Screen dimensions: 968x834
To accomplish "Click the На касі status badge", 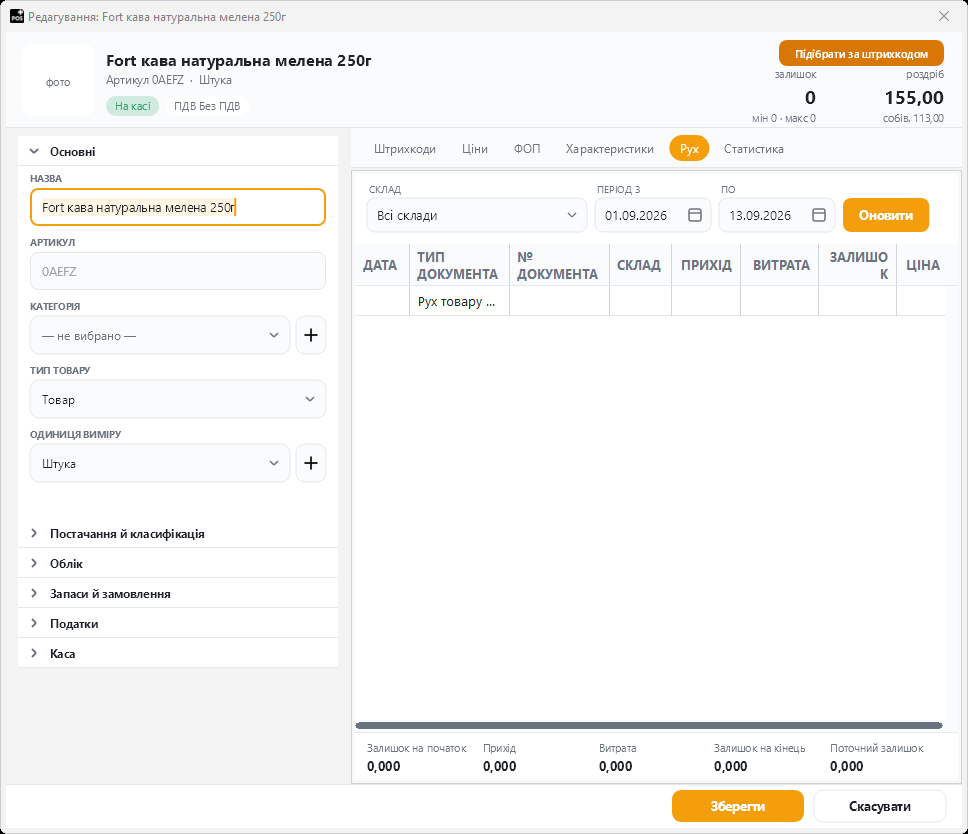I will pos(133,106).
